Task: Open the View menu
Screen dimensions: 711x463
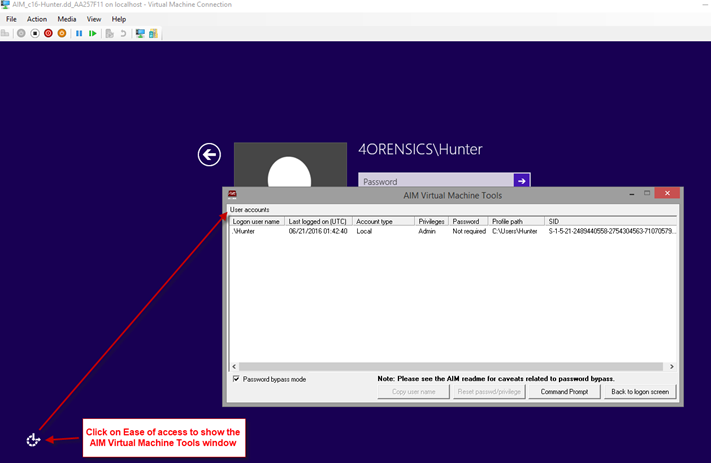Action: coord(94,19)
